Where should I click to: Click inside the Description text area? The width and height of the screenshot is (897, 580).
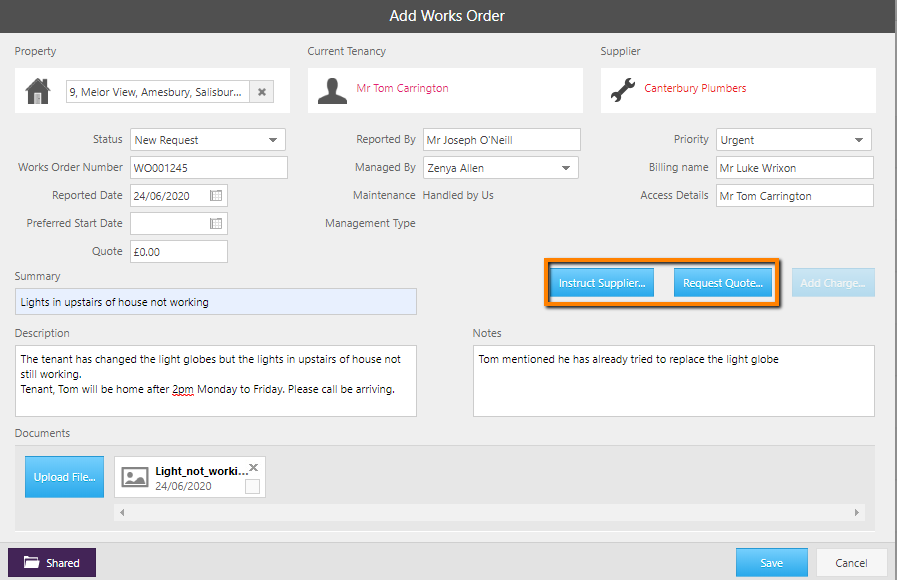pyautogui.click(x=216, y=381)
